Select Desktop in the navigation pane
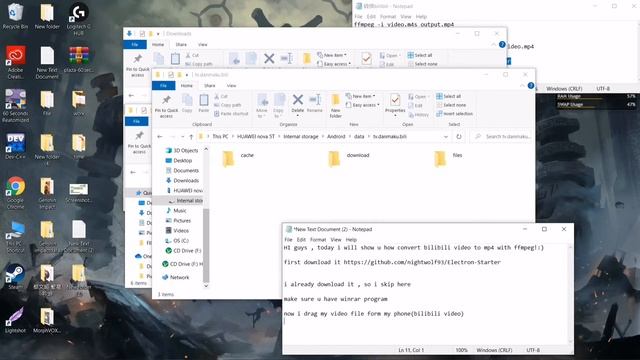Image resolution: width=640 pixels, height=360 pixels. (179, 160)
